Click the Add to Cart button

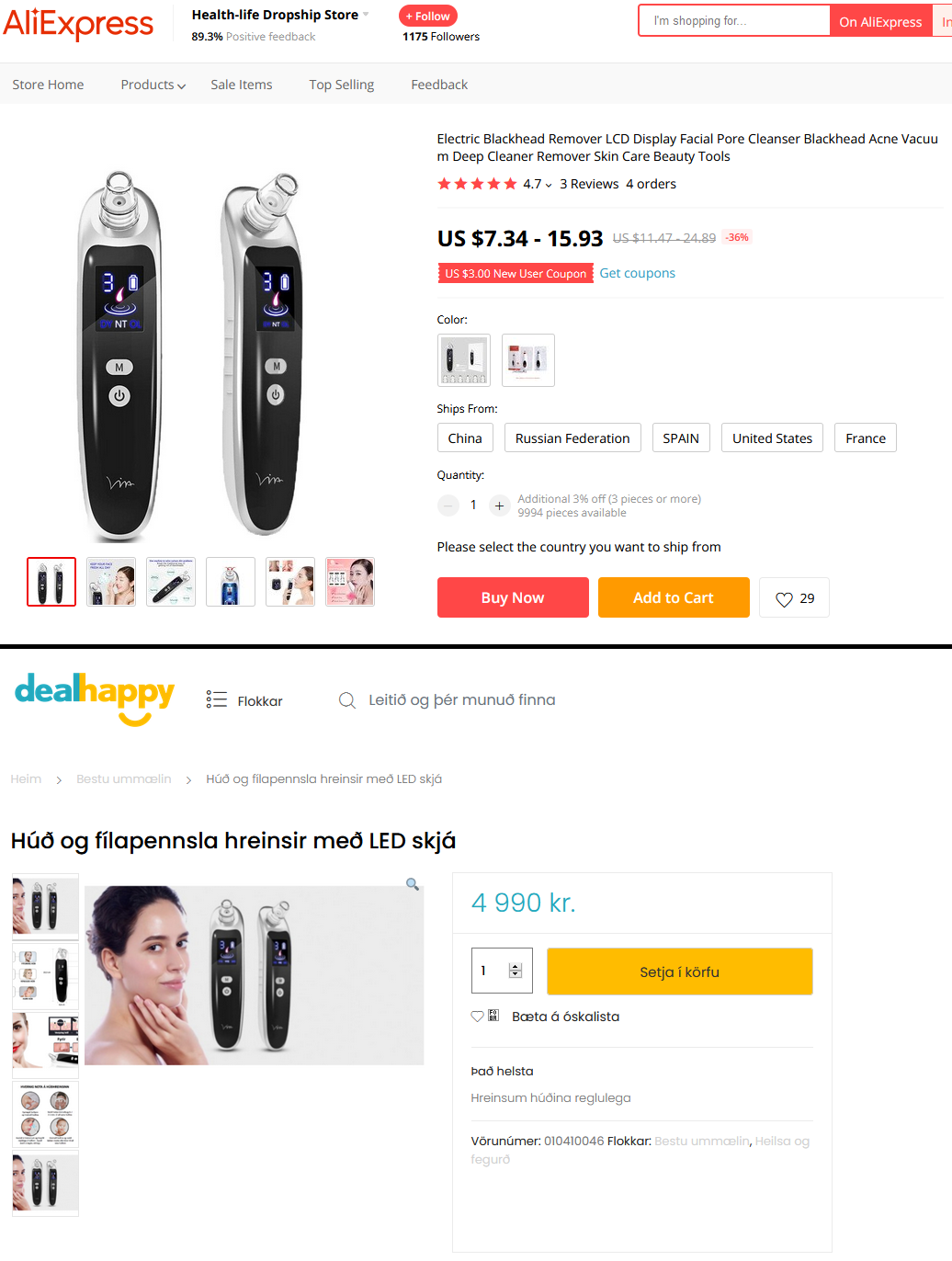tap(674, 597)
